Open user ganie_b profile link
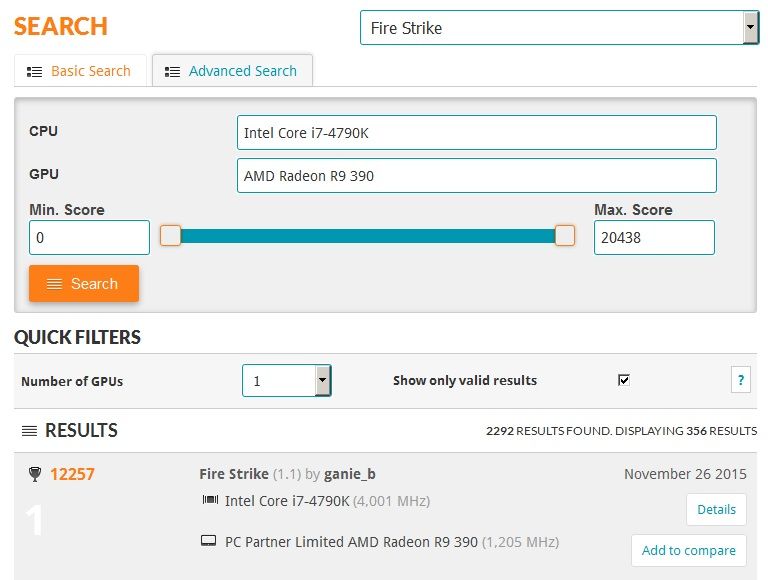Image resolution: width=768 pixels, height=580 pixels. coord(350,474)
